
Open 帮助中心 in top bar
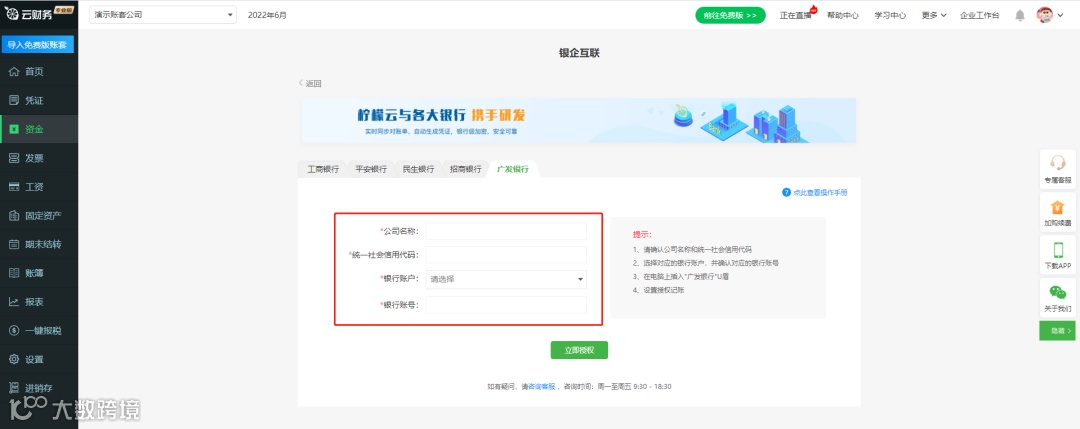click(843, 15)
